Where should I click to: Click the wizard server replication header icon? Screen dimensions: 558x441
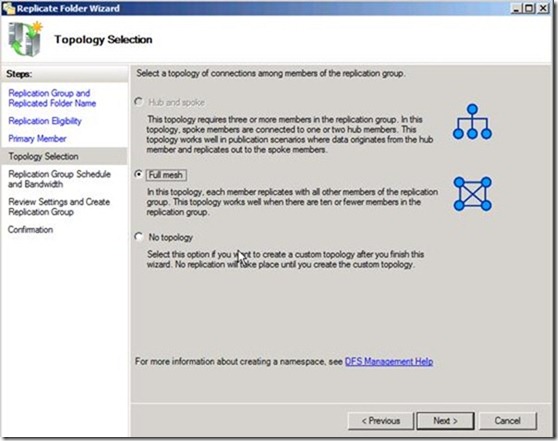[25, 39]
